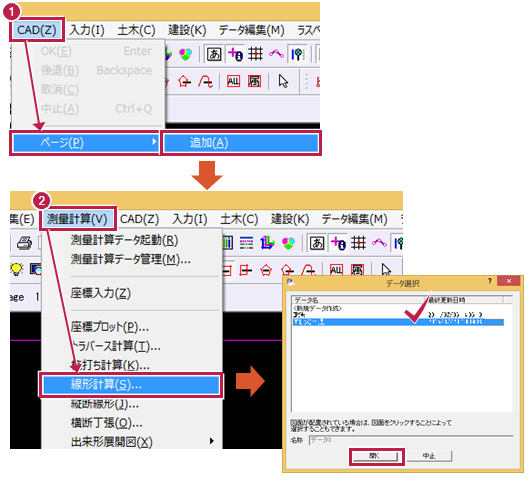Image resolution: width=528 pixels, height=491 pixels.
Task: Open the CAD(Z) menu in upper window
Action: (37, 30)
